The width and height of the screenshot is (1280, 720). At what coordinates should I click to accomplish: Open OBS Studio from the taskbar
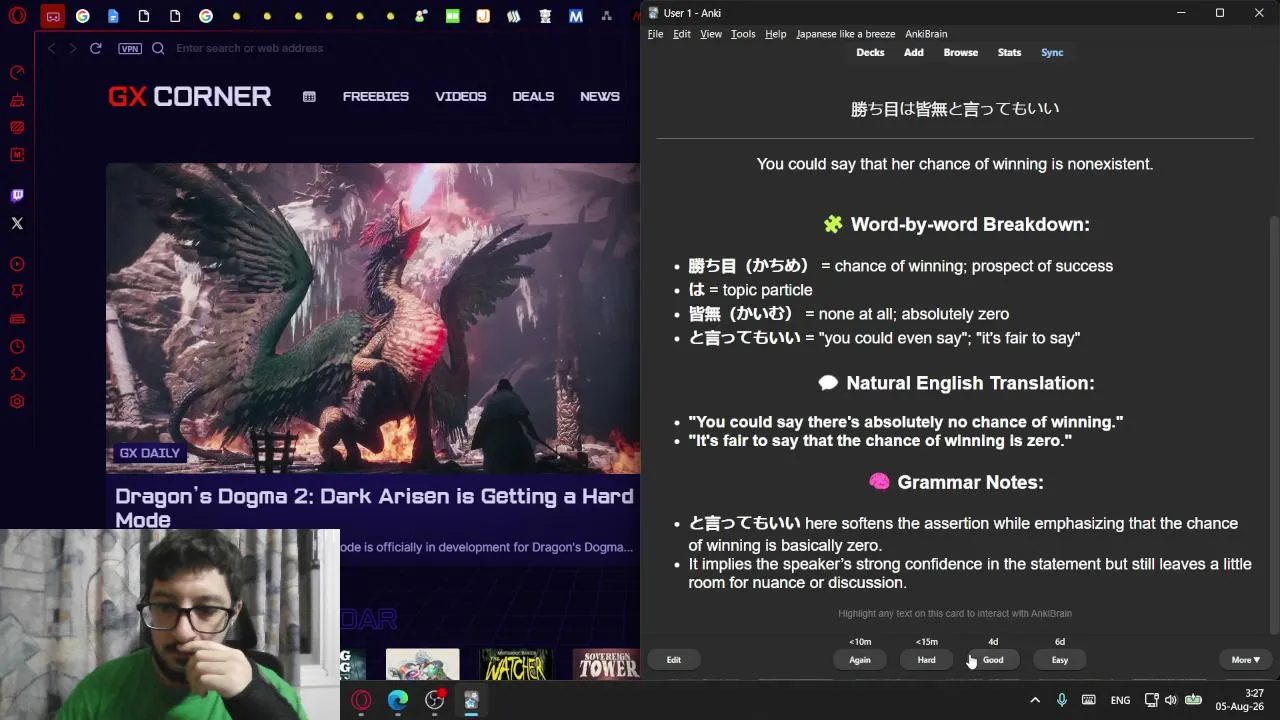[x=435, y=700]
